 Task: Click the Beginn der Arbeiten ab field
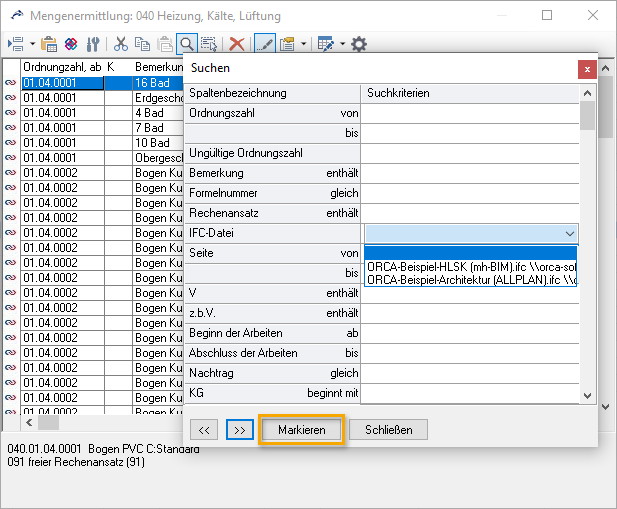[470, 334]
